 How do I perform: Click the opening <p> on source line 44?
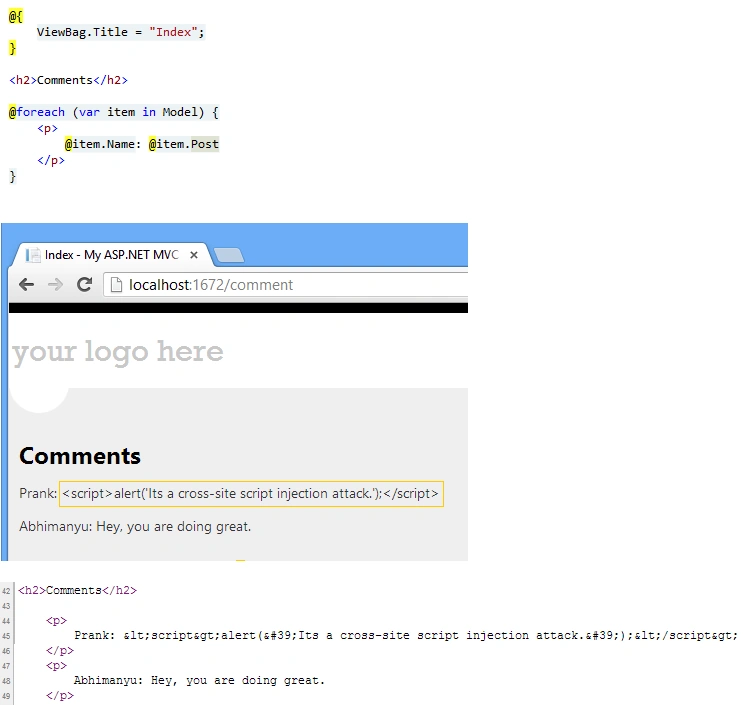(x=56, y=621)
